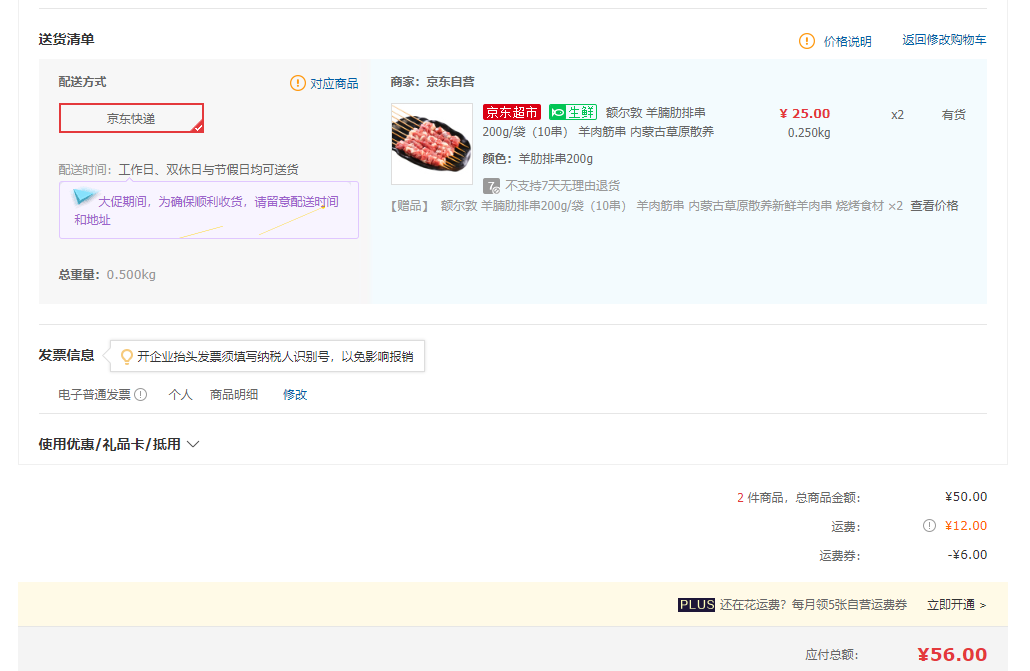Go back via 返回修改购物车 link

tap(944, 40)
